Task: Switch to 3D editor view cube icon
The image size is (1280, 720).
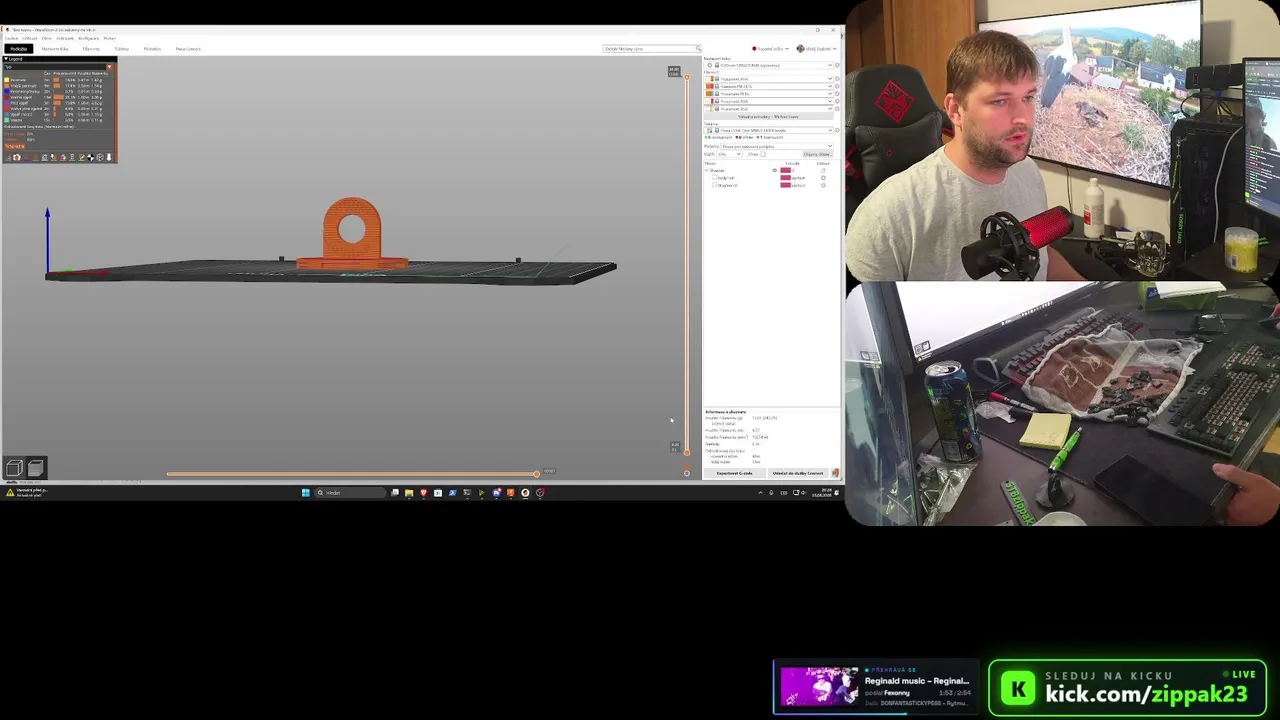Action: (14, 468)
